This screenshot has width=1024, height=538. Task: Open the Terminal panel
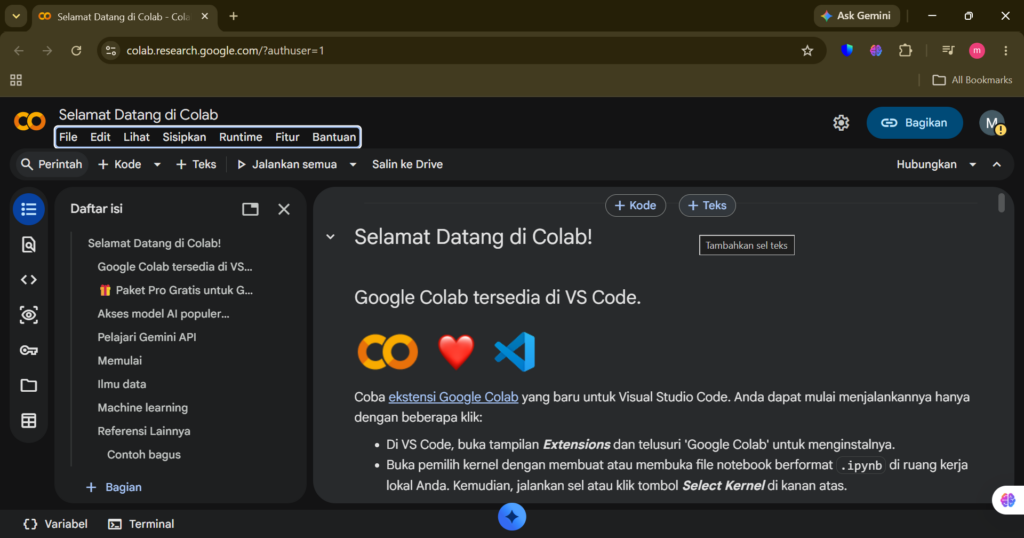[x=141, y=524]
